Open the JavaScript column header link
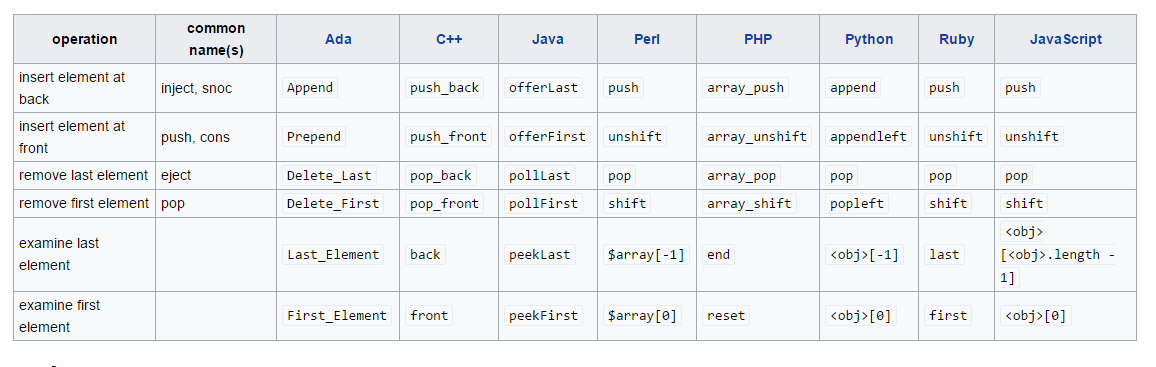1156x367 pixels. [x=1065, y=39]
